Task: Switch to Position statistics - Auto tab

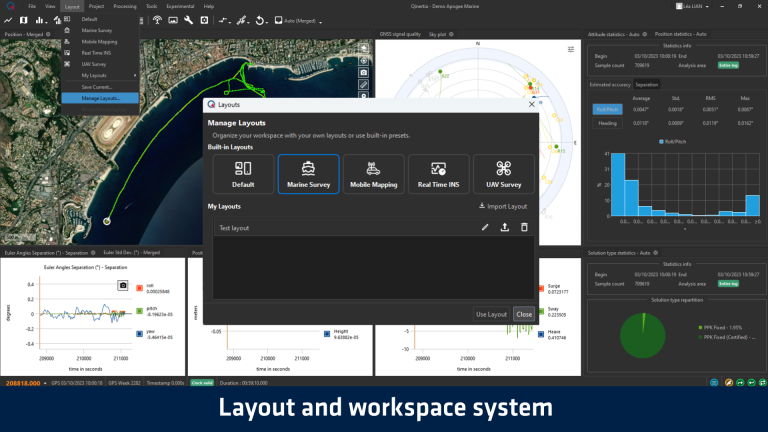Action: [680, 34]
